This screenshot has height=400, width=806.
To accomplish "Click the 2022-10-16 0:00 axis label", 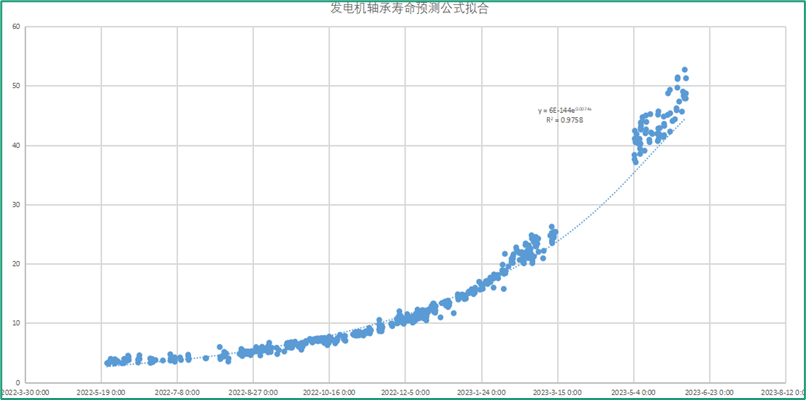I will point(330,392).
